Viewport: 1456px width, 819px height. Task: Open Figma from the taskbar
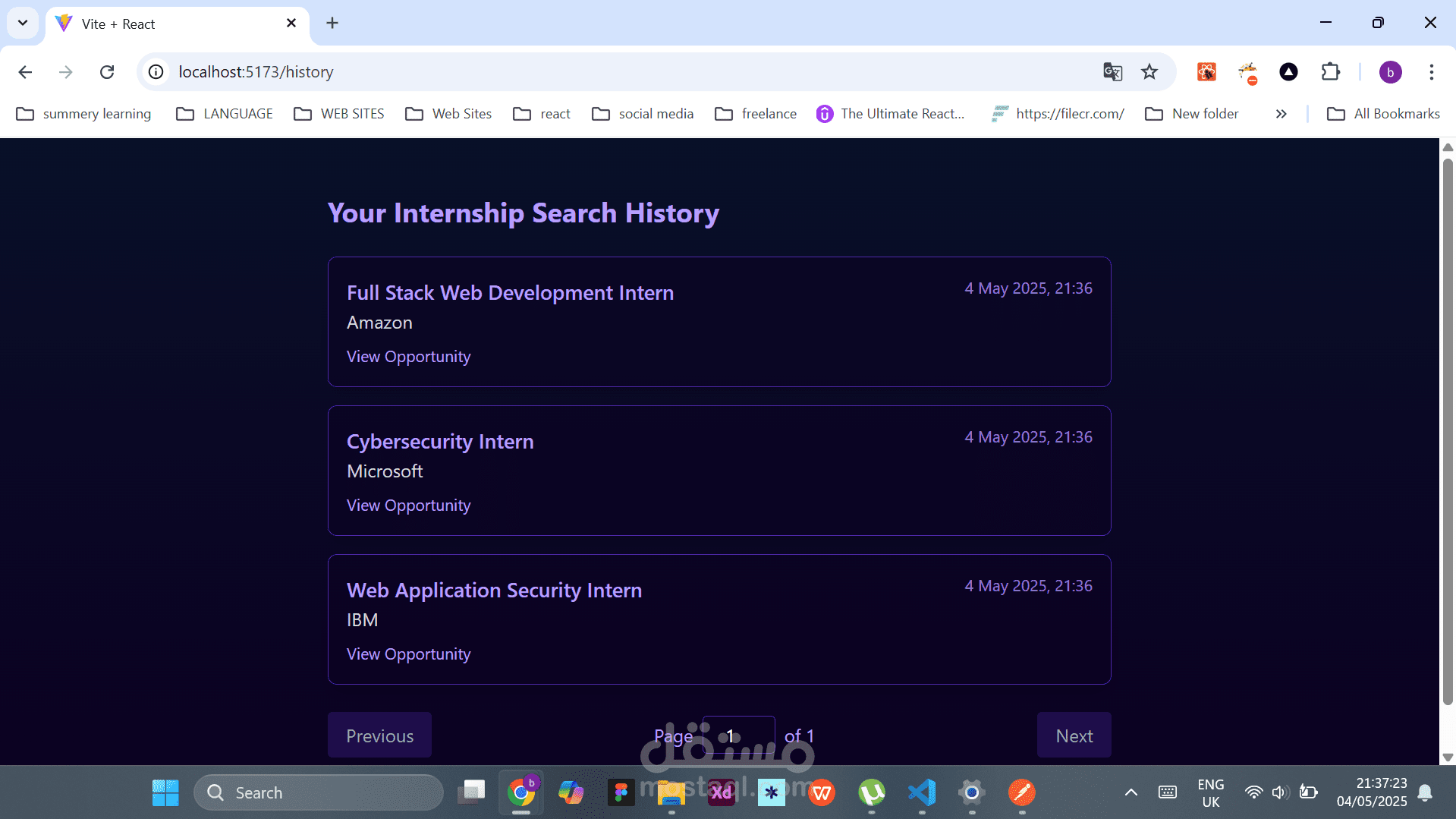621,792
